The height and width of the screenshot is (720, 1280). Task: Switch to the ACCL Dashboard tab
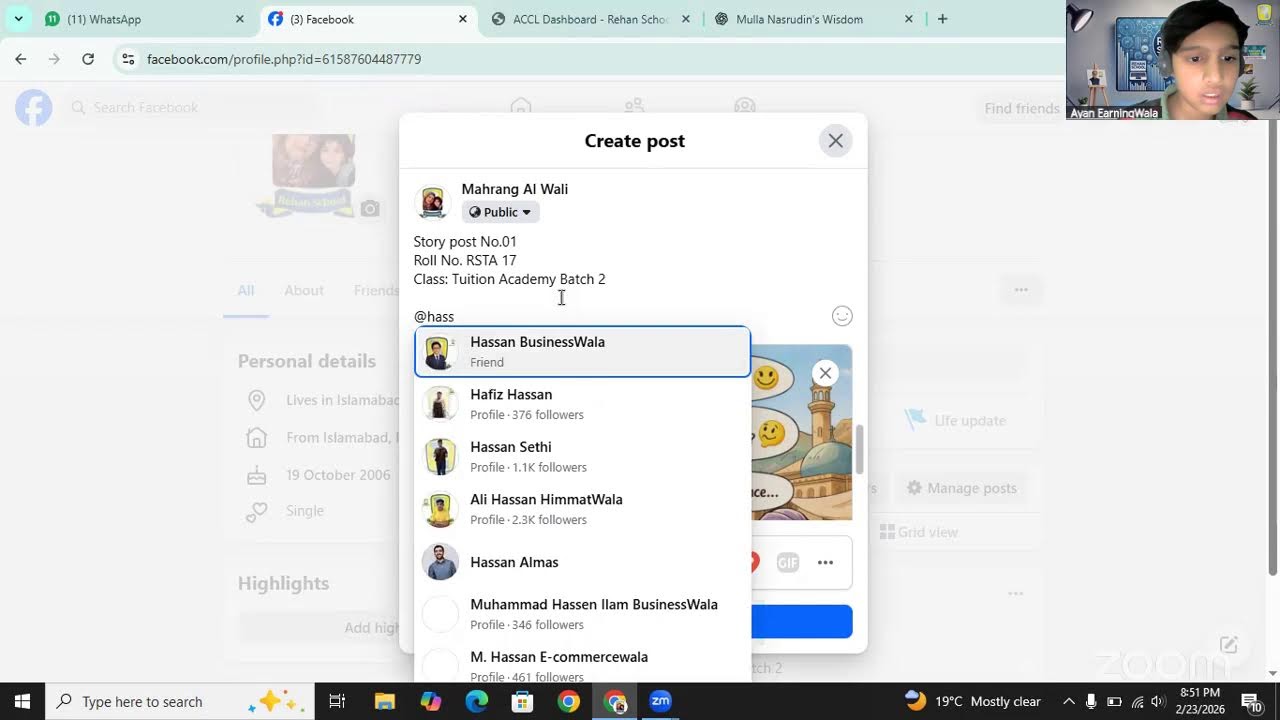(x=590, y=19)
